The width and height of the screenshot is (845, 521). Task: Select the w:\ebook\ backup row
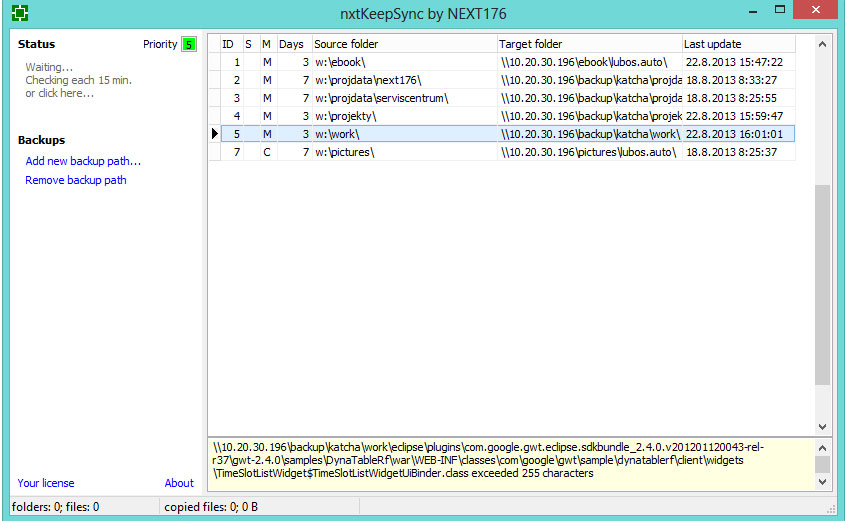pyautogui.click(x=404, y=62)
